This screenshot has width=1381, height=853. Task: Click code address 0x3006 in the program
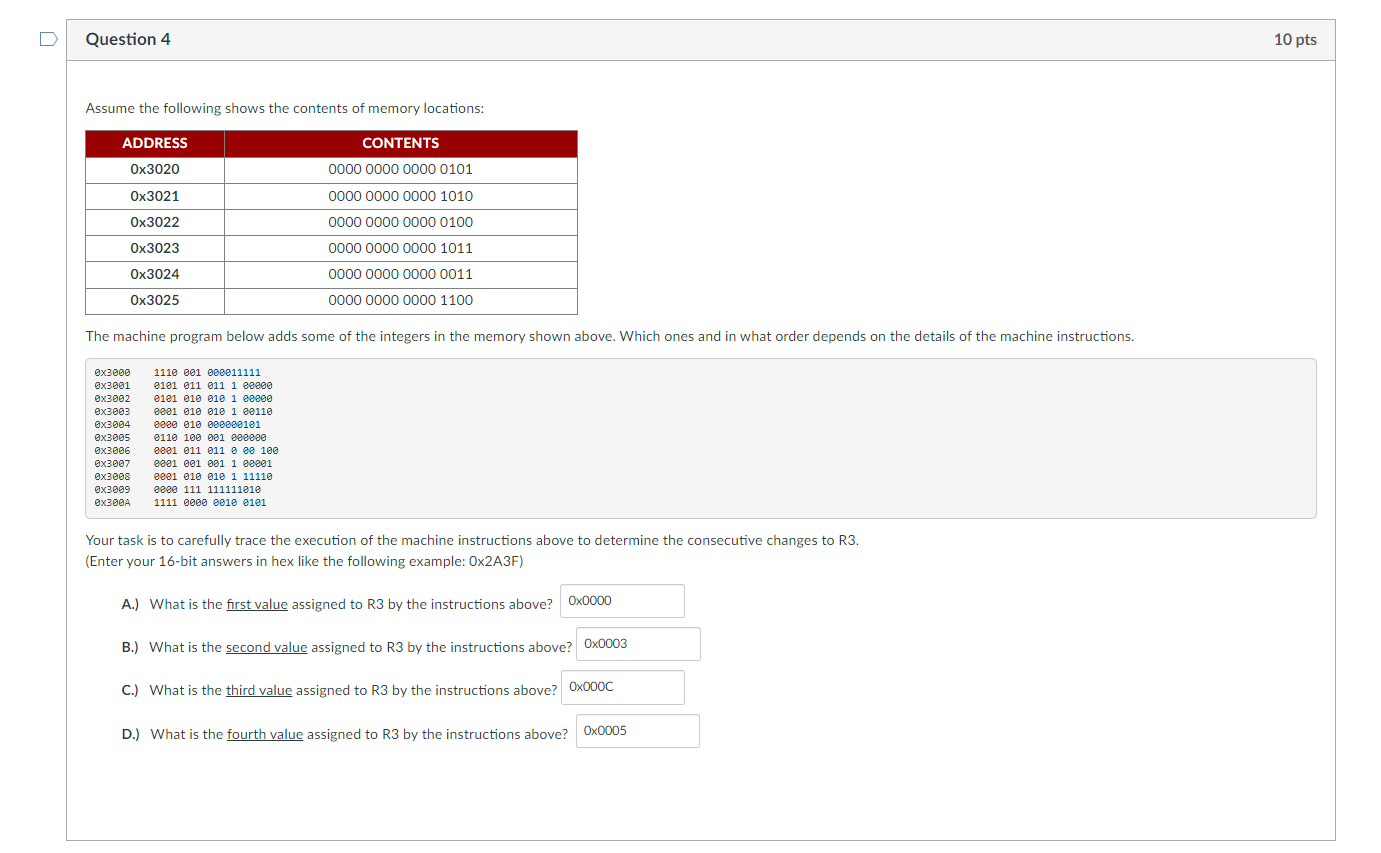(x=112, y=451)
